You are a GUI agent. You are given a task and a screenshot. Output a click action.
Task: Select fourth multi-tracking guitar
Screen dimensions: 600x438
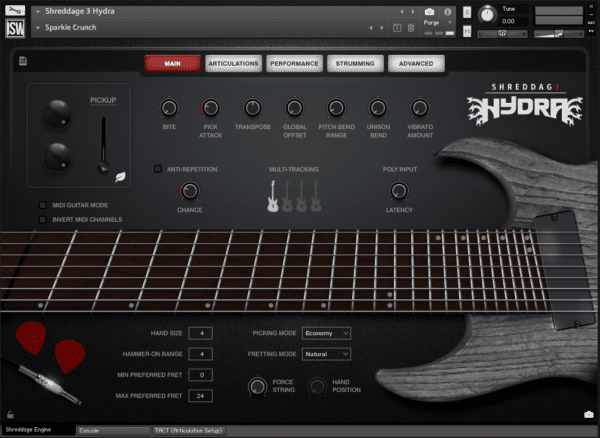(x=316, y=196)
